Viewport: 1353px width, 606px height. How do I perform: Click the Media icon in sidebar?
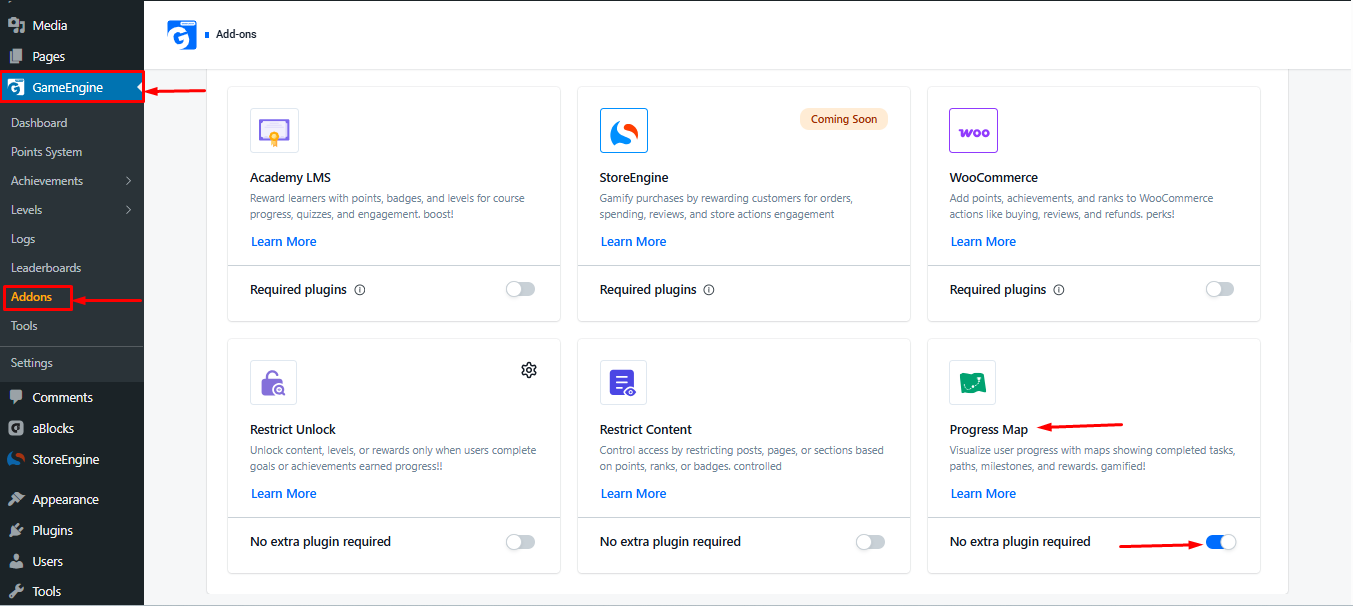[x=16, y=25]
